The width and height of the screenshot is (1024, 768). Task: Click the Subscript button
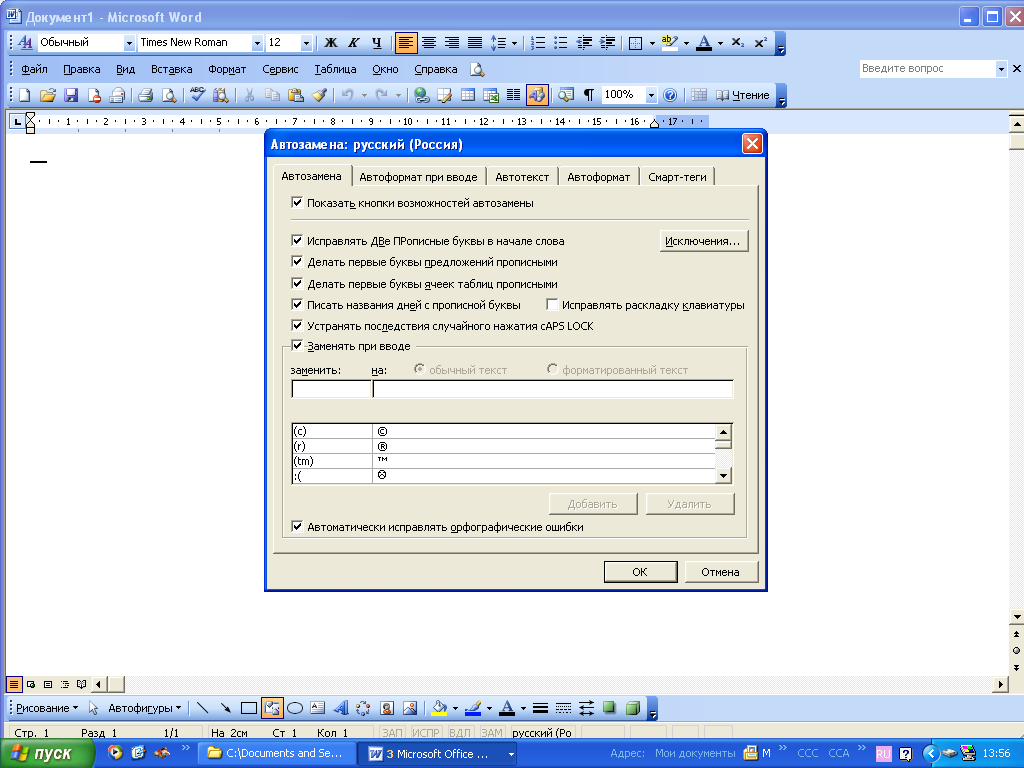pos(737,43)
